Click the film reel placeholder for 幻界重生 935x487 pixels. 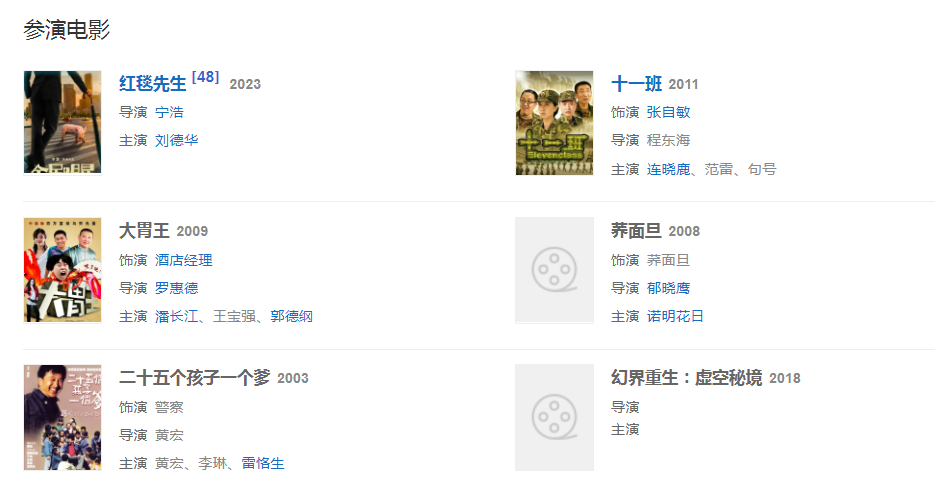[x=555, y=417]
